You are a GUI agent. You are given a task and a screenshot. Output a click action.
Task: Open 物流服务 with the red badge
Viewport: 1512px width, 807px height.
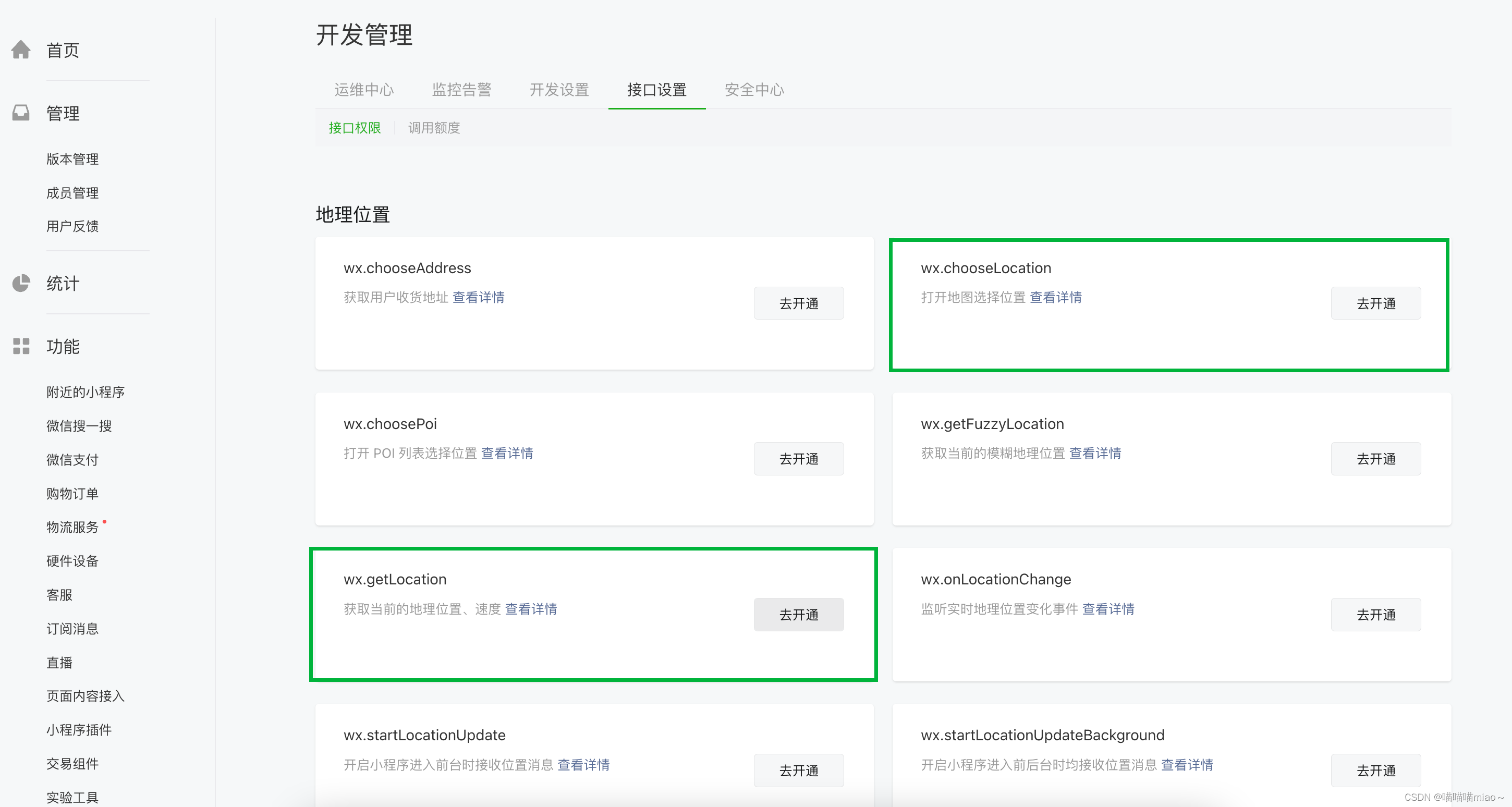coord(72,527)
